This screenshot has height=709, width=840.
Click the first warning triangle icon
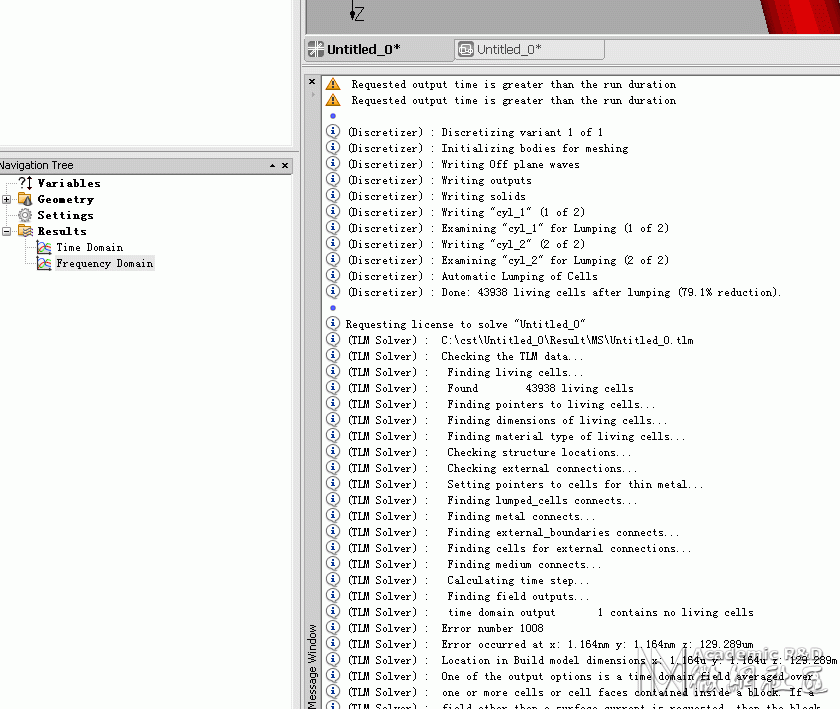point(333,84)
